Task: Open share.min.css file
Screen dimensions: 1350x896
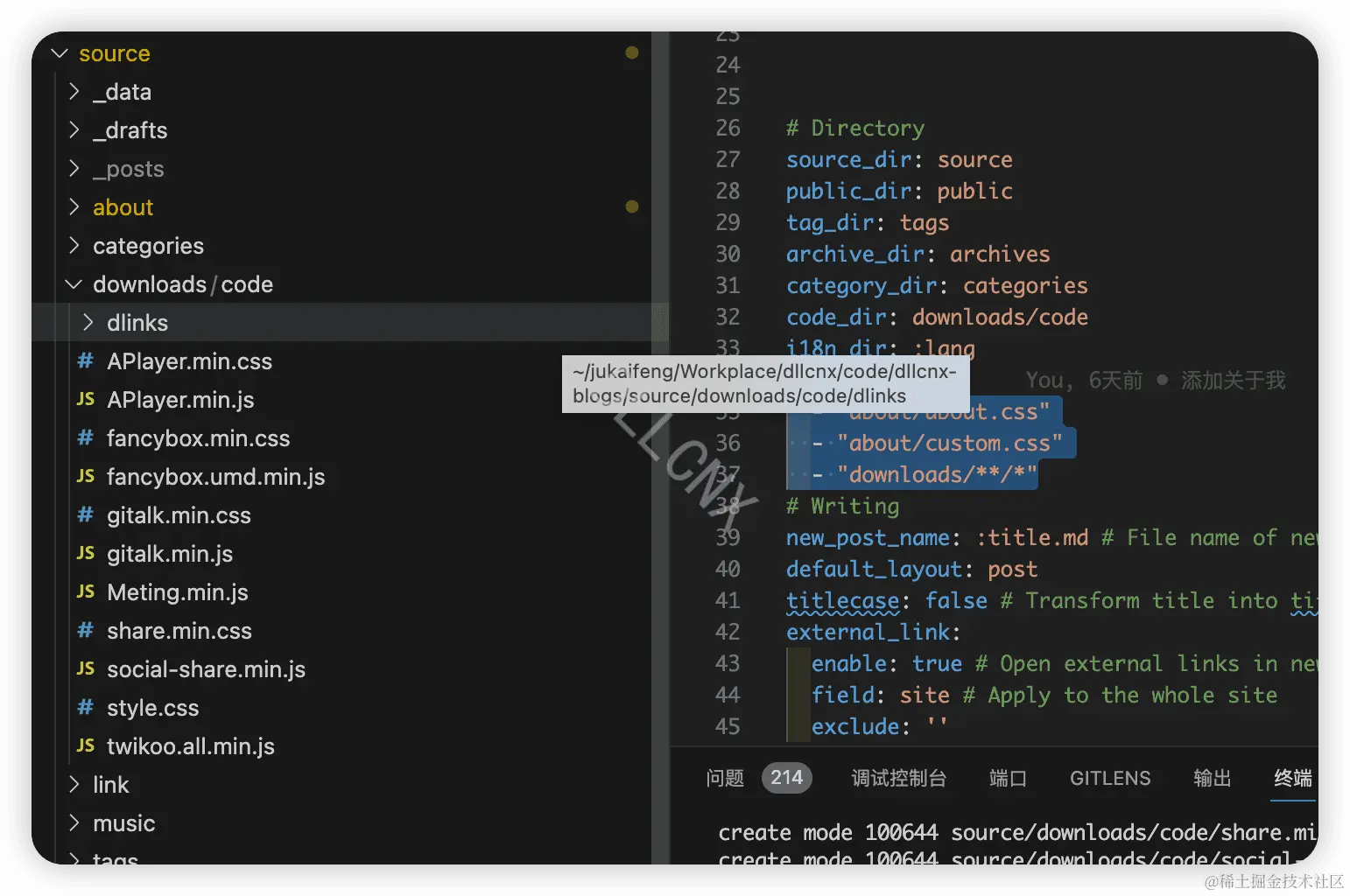Action: point(179,631)
